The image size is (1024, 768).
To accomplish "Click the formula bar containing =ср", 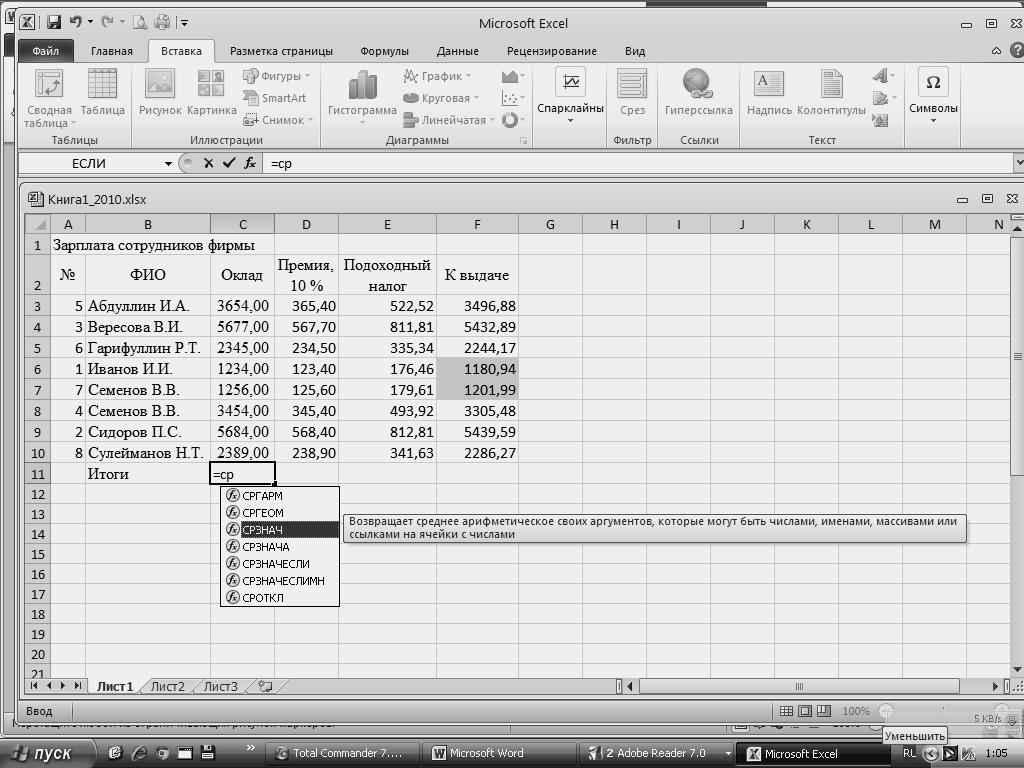I will (637, 163).
